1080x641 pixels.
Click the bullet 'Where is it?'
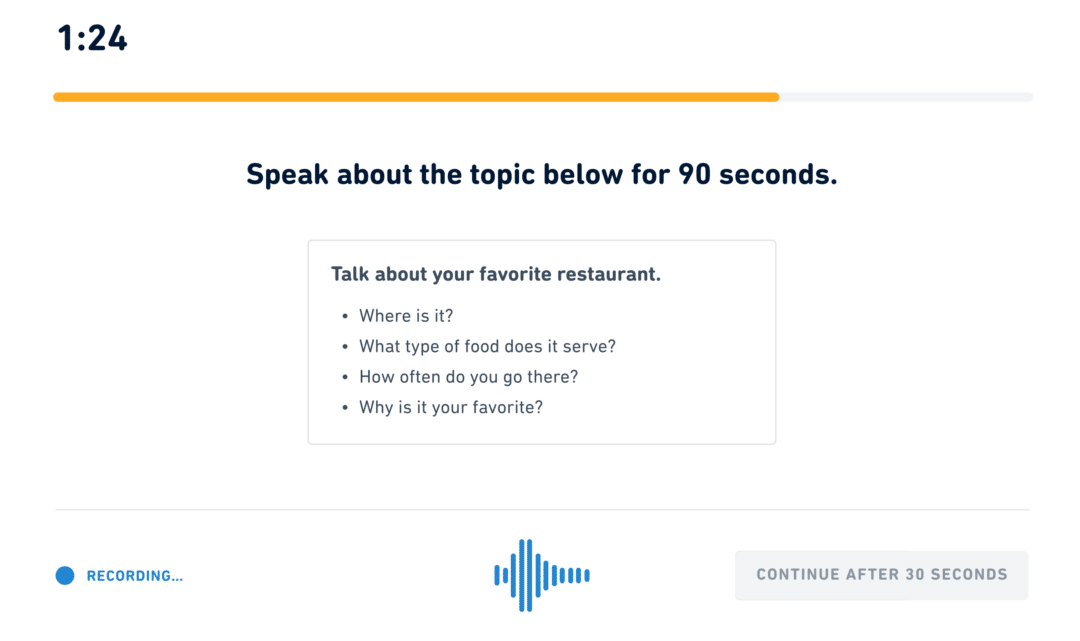click(x=405, y=316)
